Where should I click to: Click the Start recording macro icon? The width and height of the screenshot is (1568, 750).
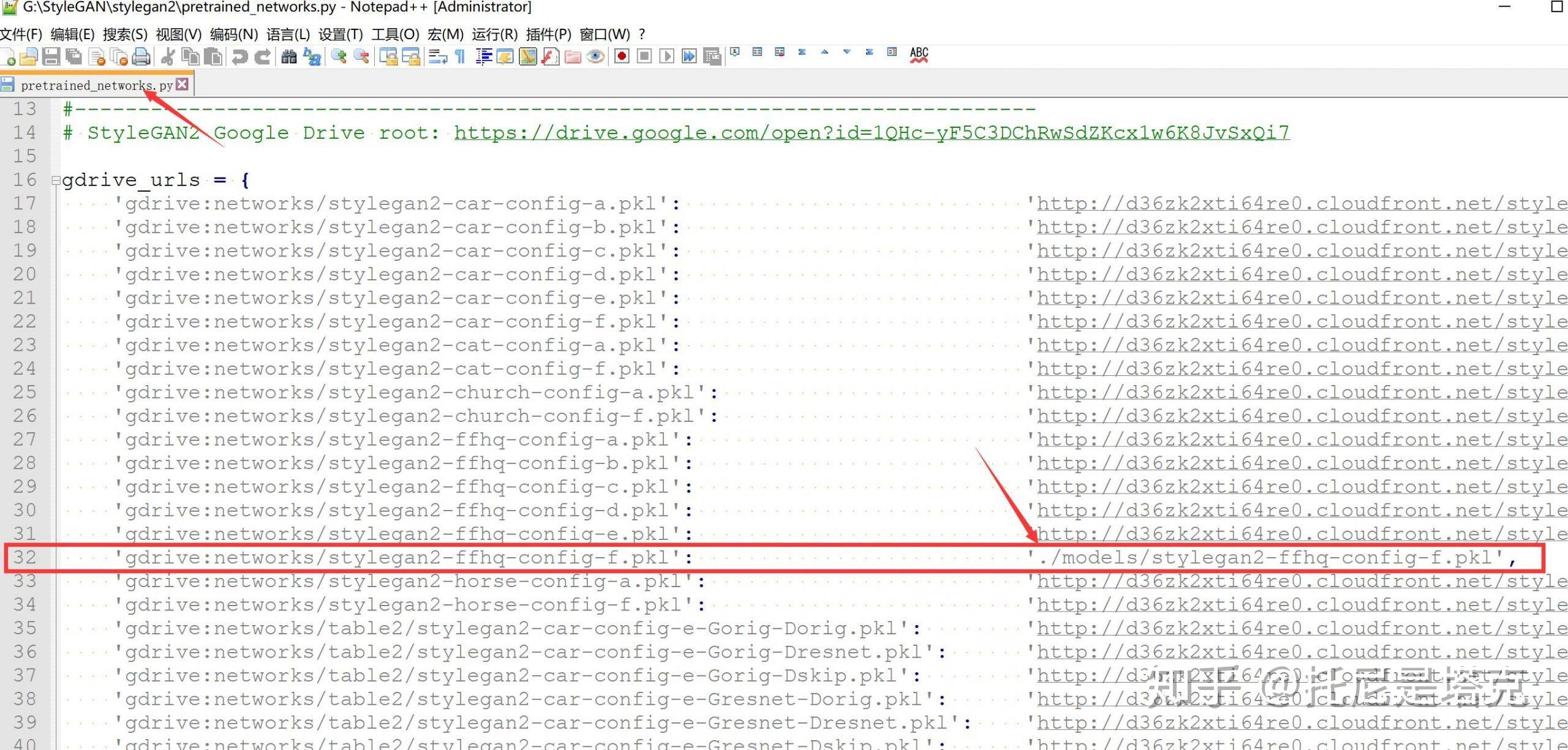(x=622, y=57)
